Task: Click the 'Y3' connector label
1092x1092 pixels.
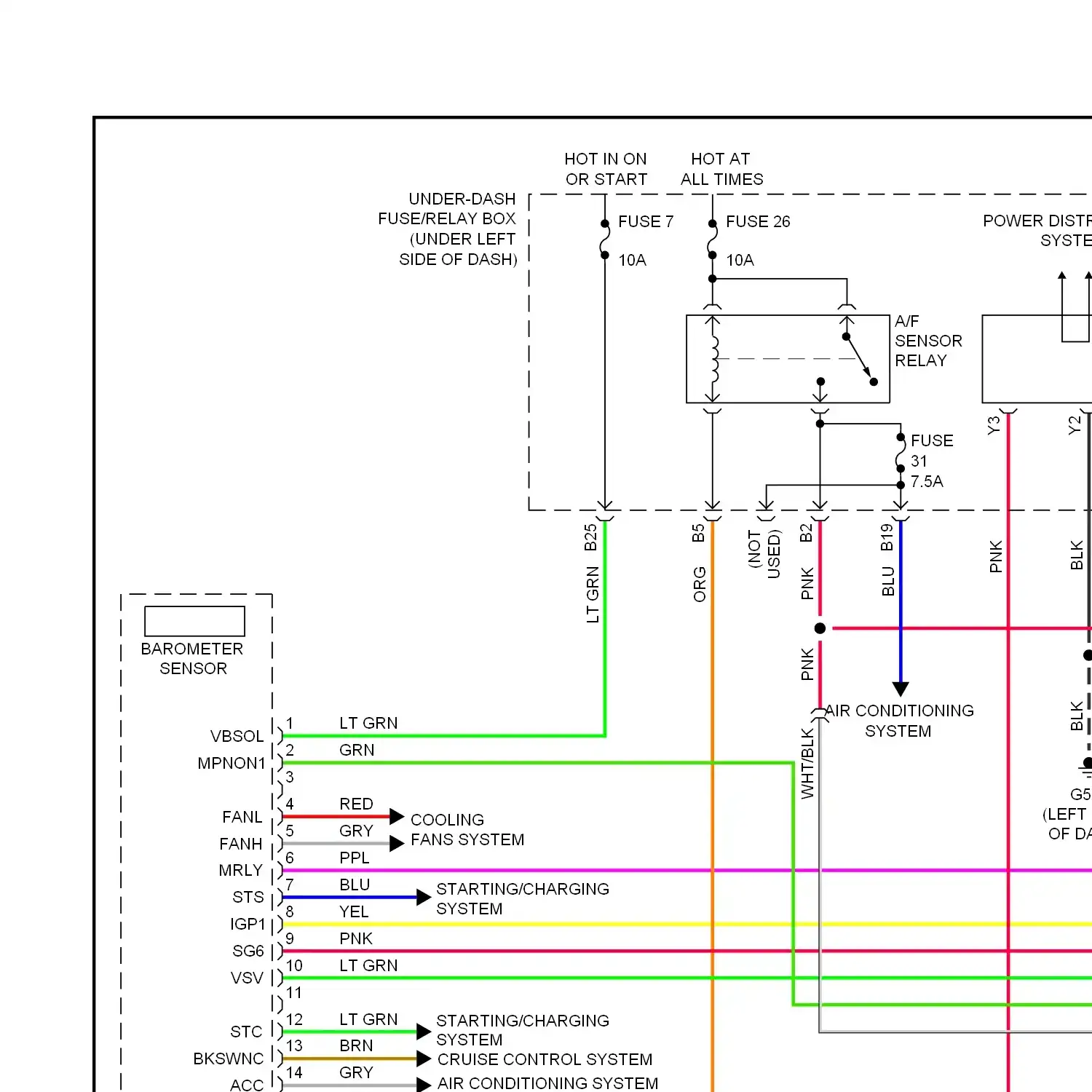Action: coord(994,425)
